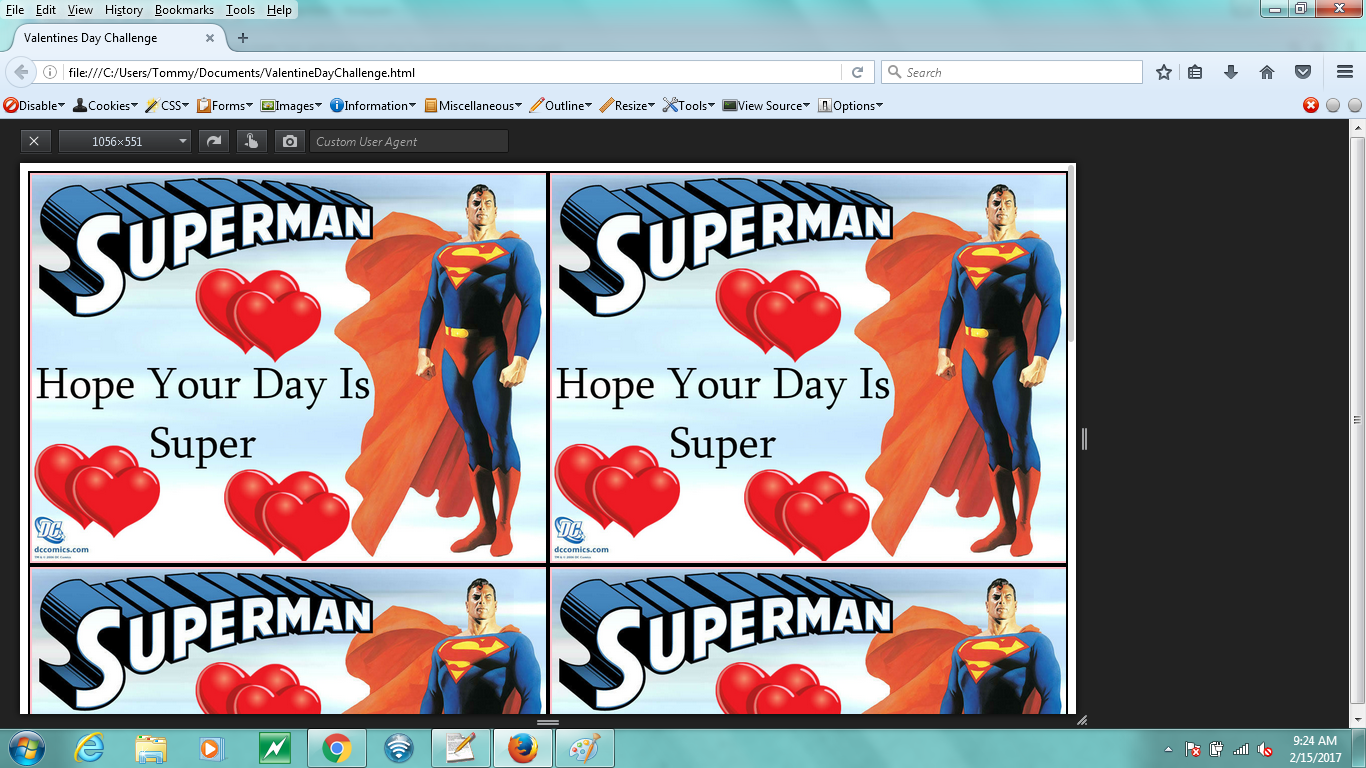Open the View menu
Viewport: 1366px width, 768px height.
click(x=80, y=10)
